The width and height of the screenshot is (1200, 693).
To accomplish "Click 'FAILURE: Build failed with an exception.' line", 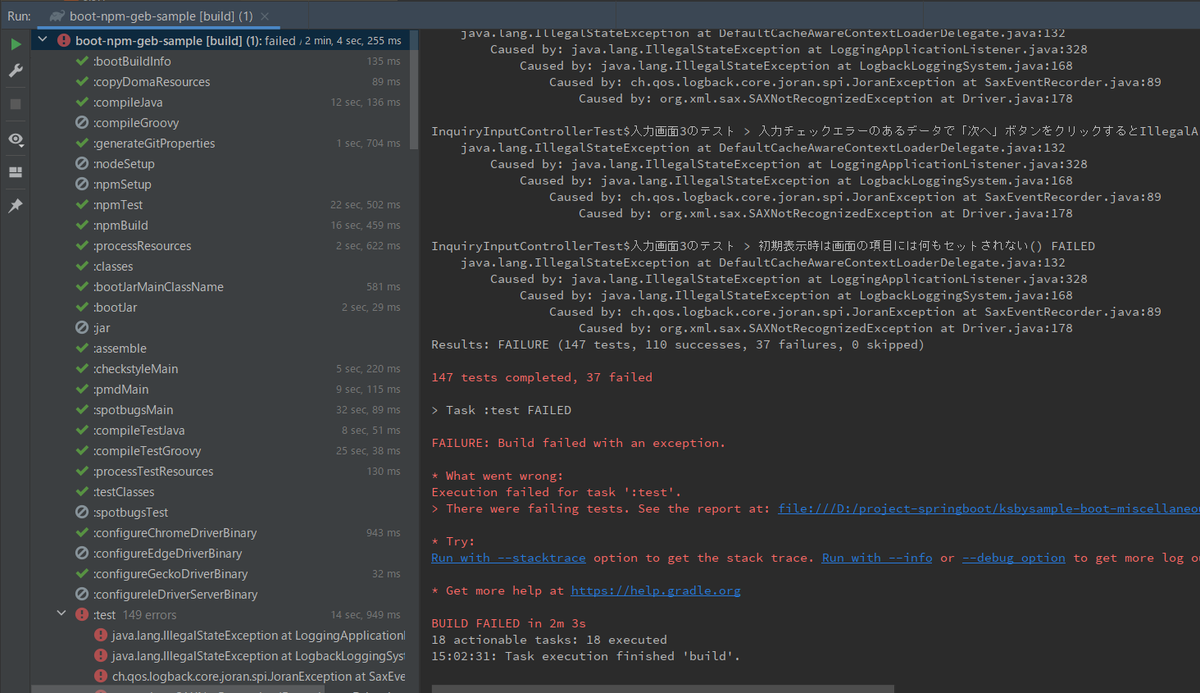I will click(578, 443).
